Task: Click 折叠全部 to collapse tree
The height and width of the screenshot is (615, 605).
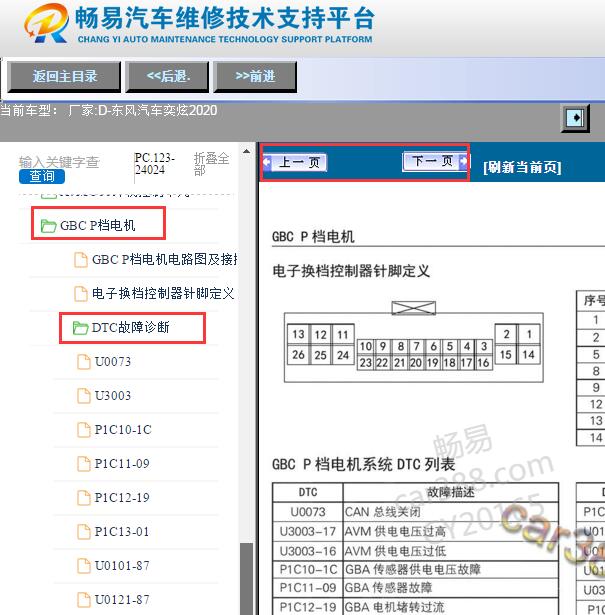Action: click(x=211, y=164)
